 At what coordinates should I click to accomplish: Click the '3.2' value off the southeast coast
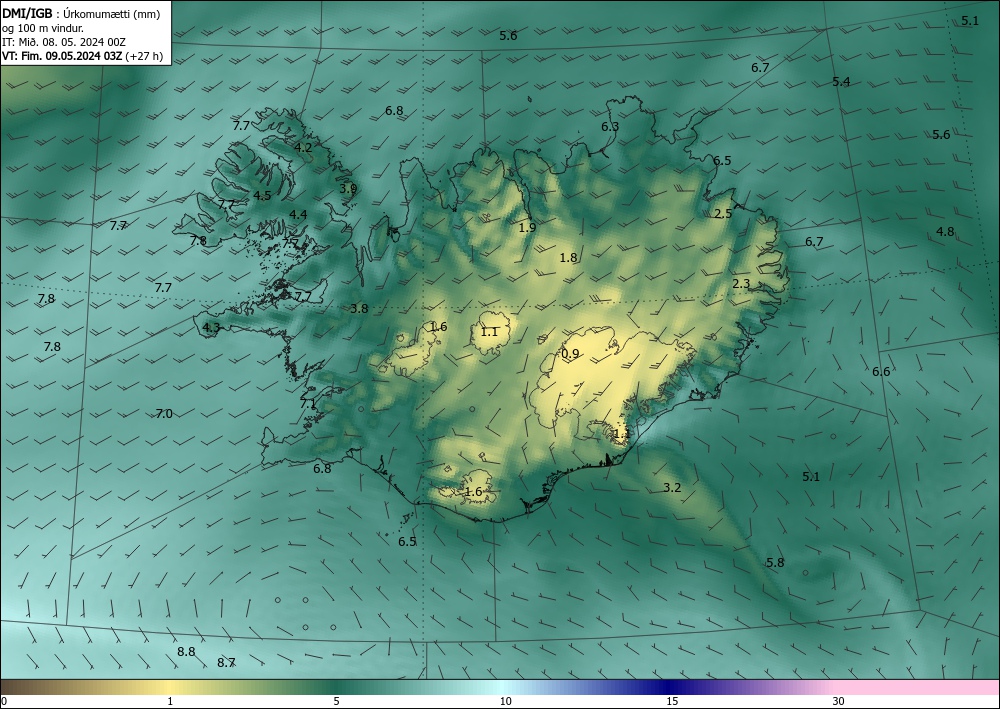[672, 488]
